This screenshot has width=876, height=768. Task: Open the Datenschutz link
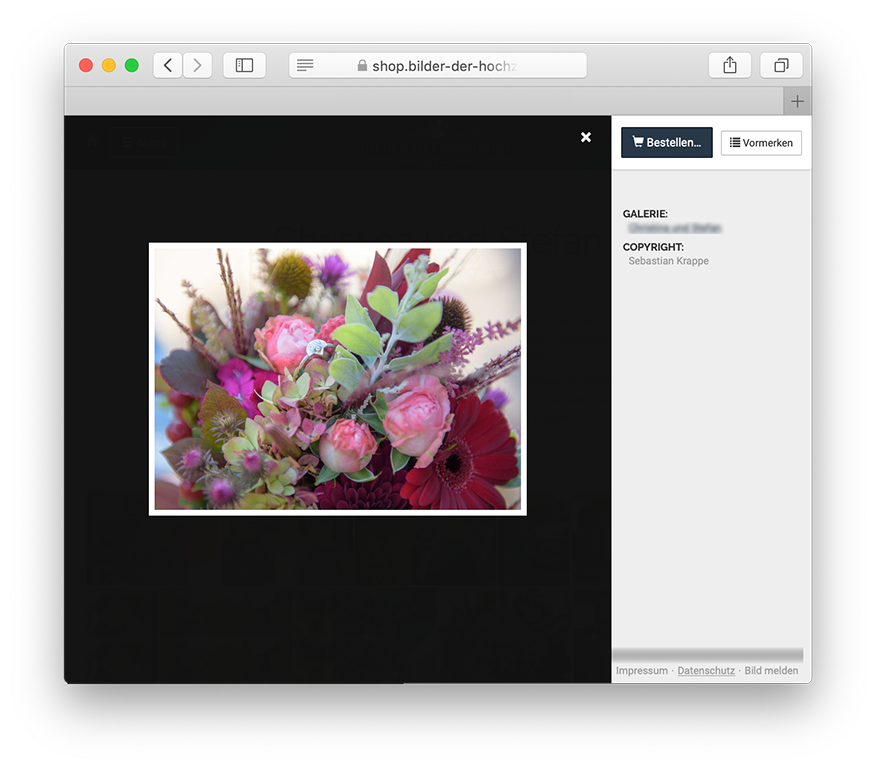pyautogui.click(x=706, y=670)
